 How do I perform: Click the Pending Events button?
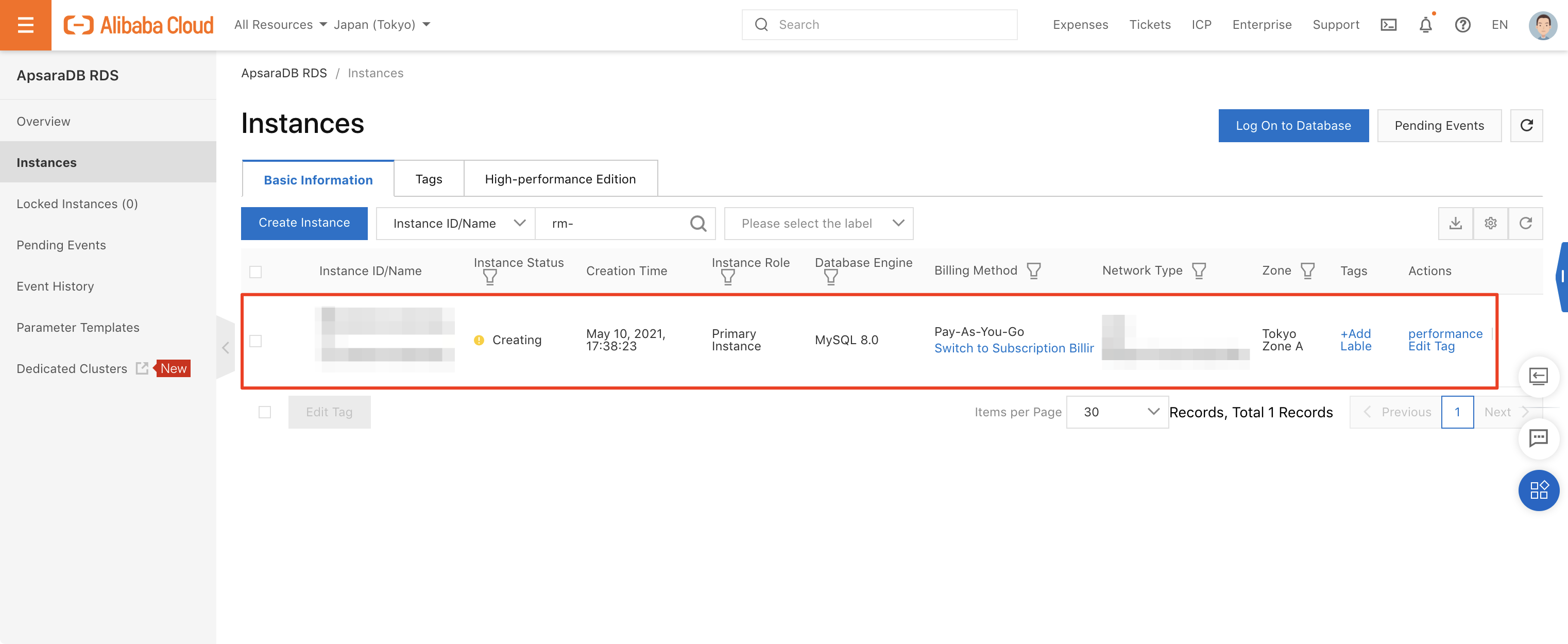(x=1439, y=125)
